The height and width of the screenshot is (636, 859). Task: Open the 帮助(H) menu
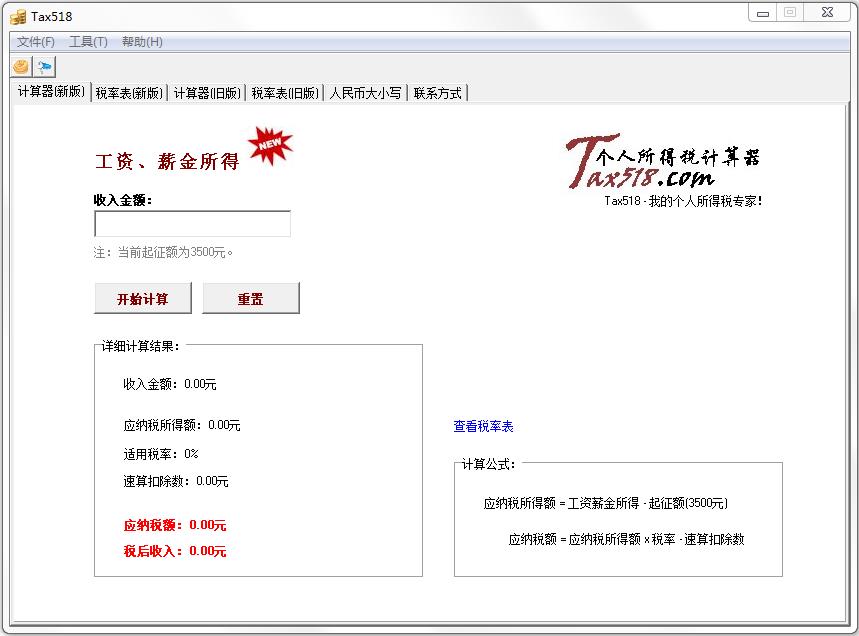[142, 42]
